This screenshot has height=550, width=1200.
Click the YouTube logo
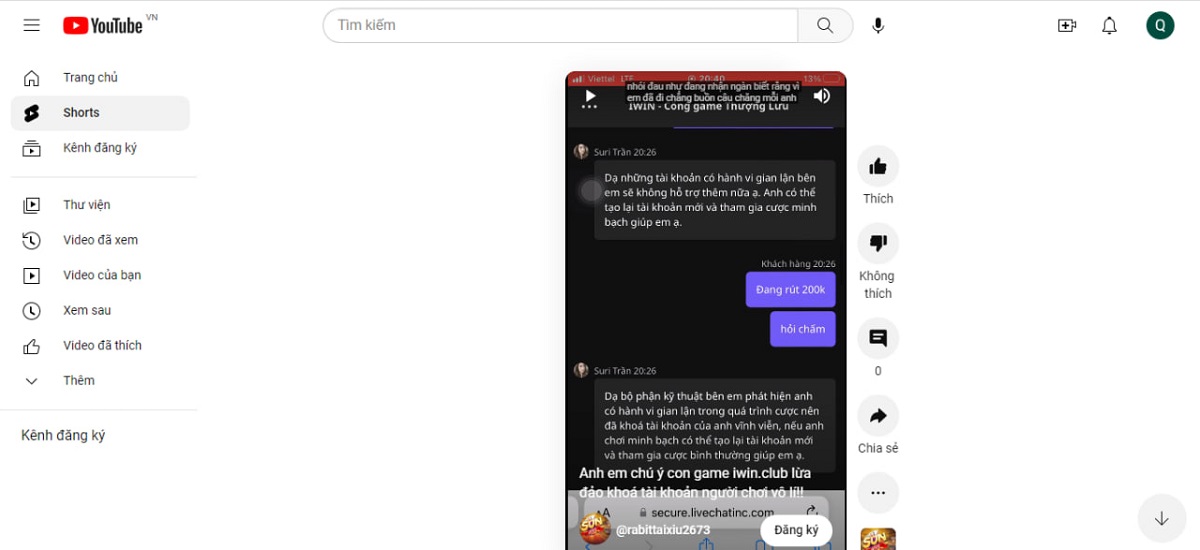[x=103, y=25]
